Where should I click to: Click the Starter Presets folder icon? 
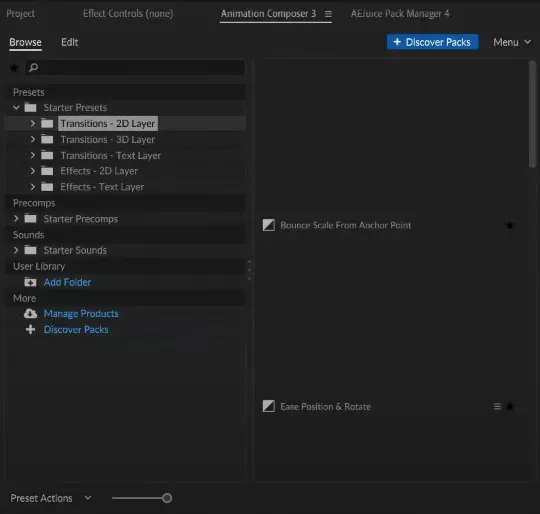(x=30, y=107)
